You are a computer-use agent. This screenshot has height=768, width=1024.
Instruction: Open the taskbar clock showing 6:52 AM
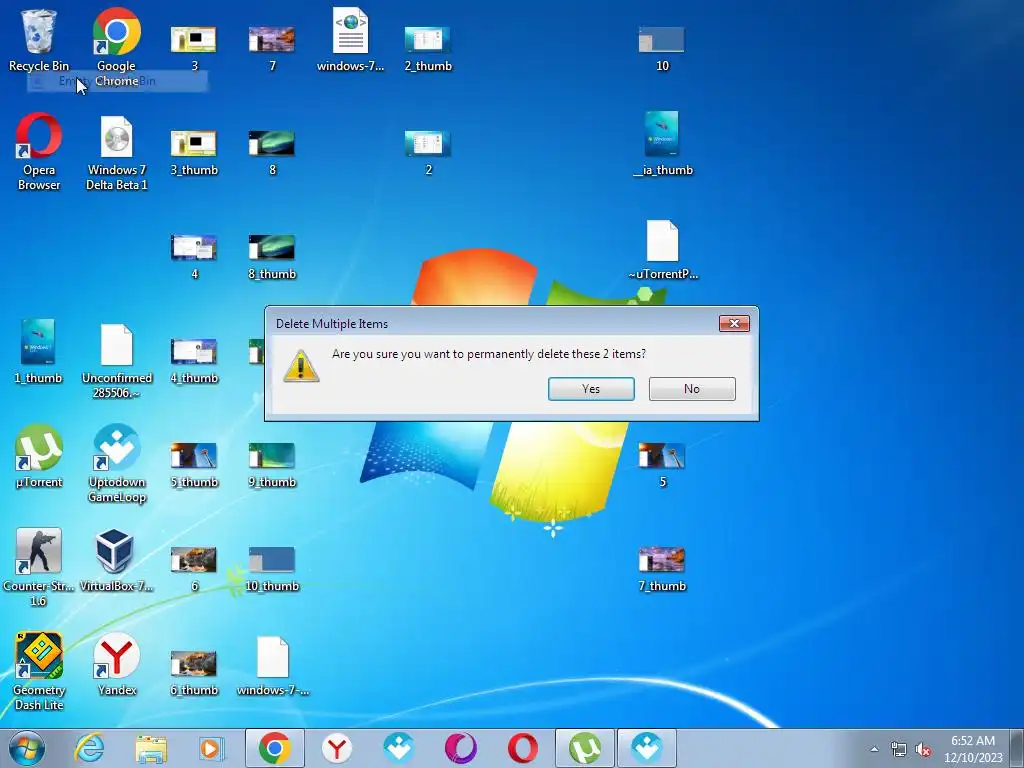(973, 749)
